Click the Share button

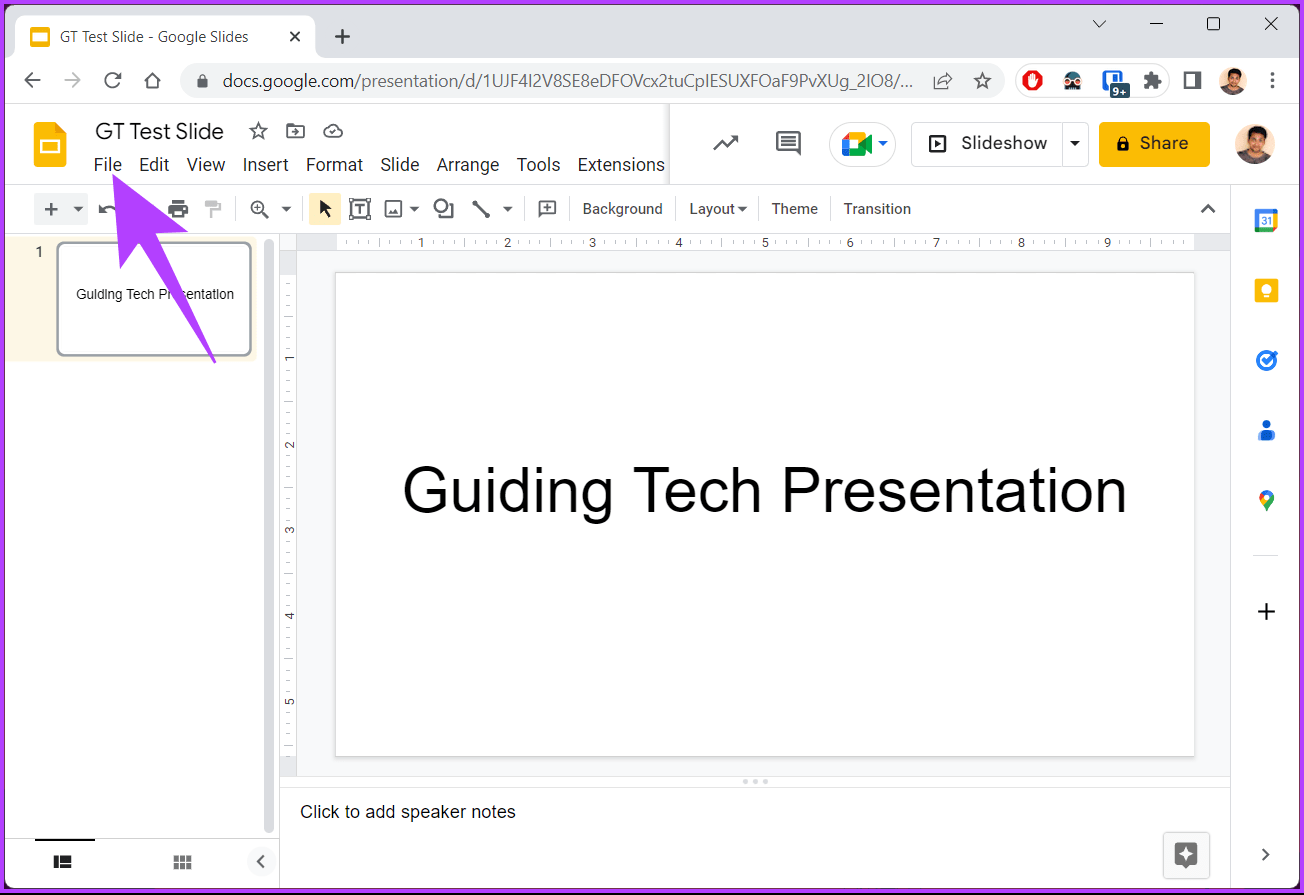coord(1153,143)
